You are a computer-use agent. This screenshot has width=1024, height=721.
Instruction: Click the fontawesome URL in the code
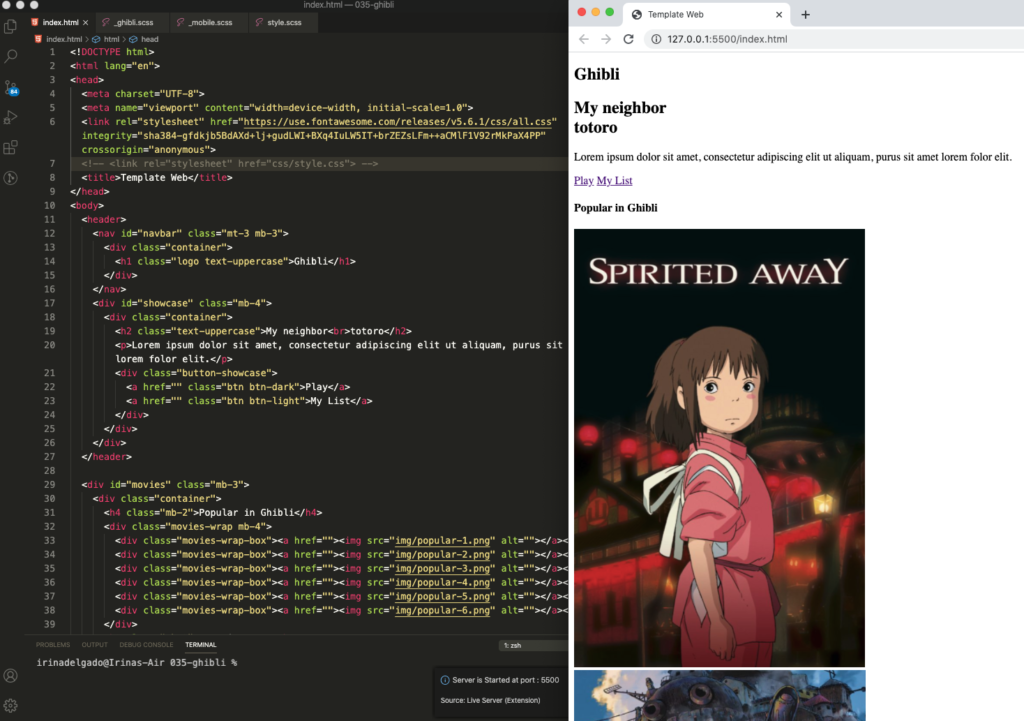click(398, 121)
